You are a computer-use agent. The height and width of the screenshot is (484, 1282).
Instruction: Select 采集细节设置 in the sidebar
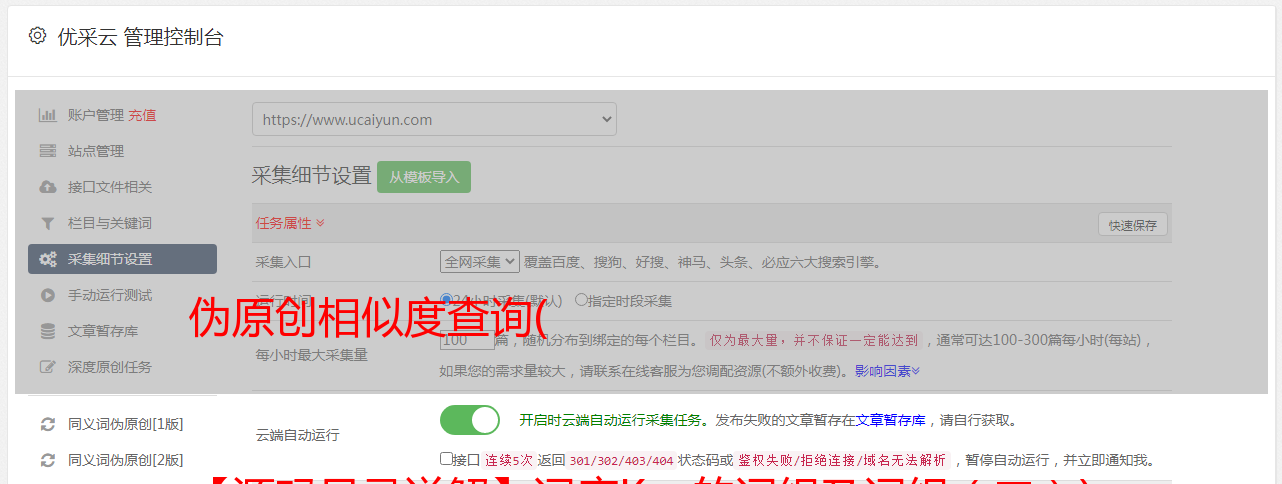pyautogui.click(x=122, y=259)
